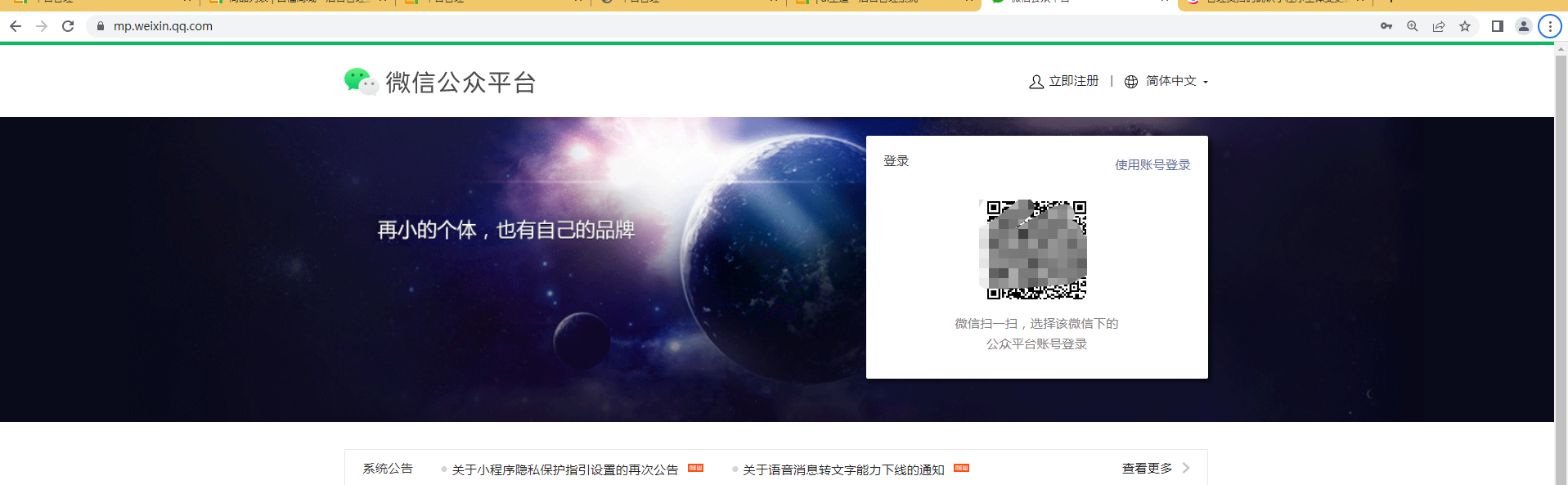
Task: Click the WeChat logo icon in the header
Action: coord(361,82)
